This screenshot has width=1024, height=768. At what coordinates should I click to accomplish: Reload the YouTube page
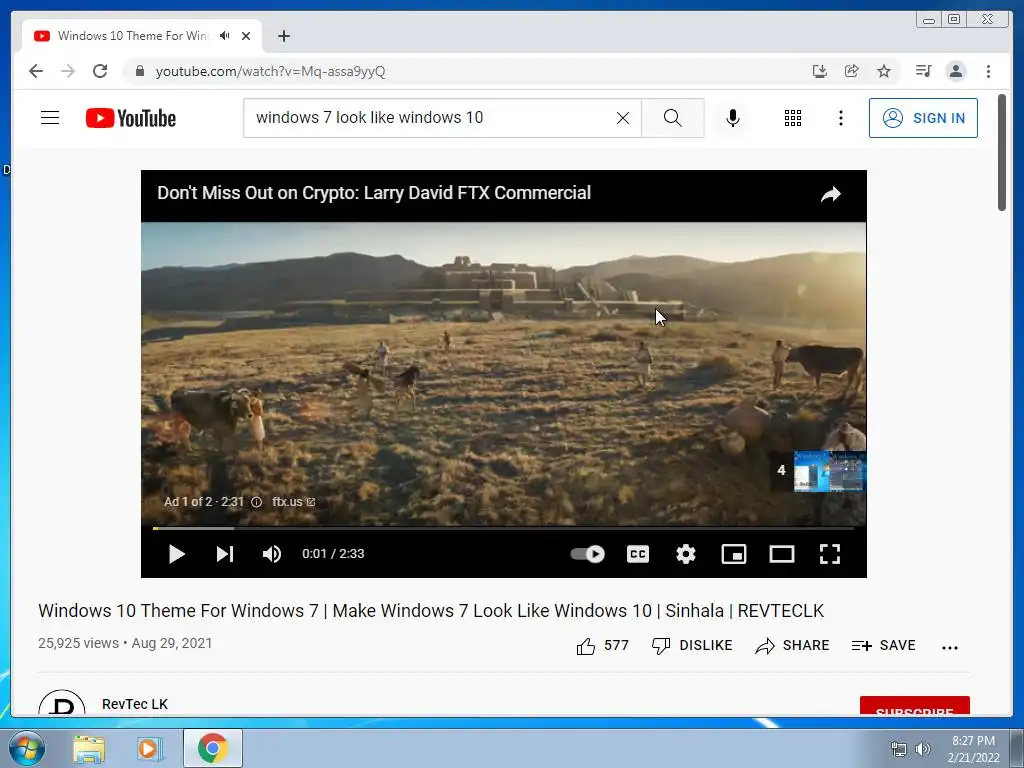click(x=100, y=71)
